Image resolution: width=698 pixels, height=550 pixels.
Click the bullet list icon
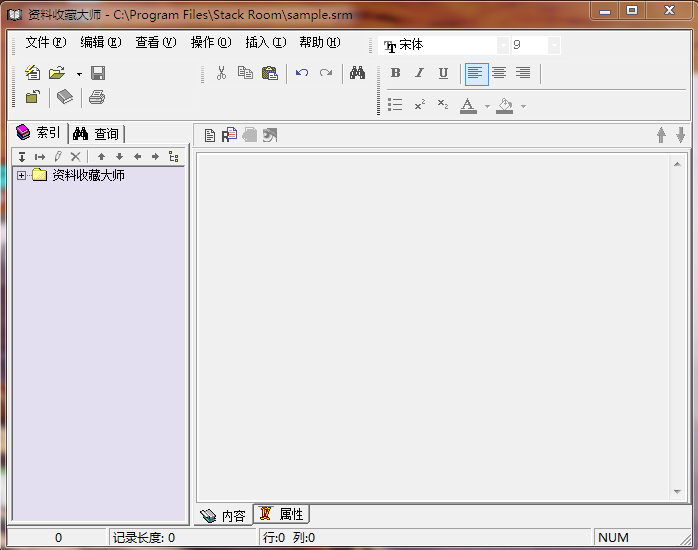(395, 105)
